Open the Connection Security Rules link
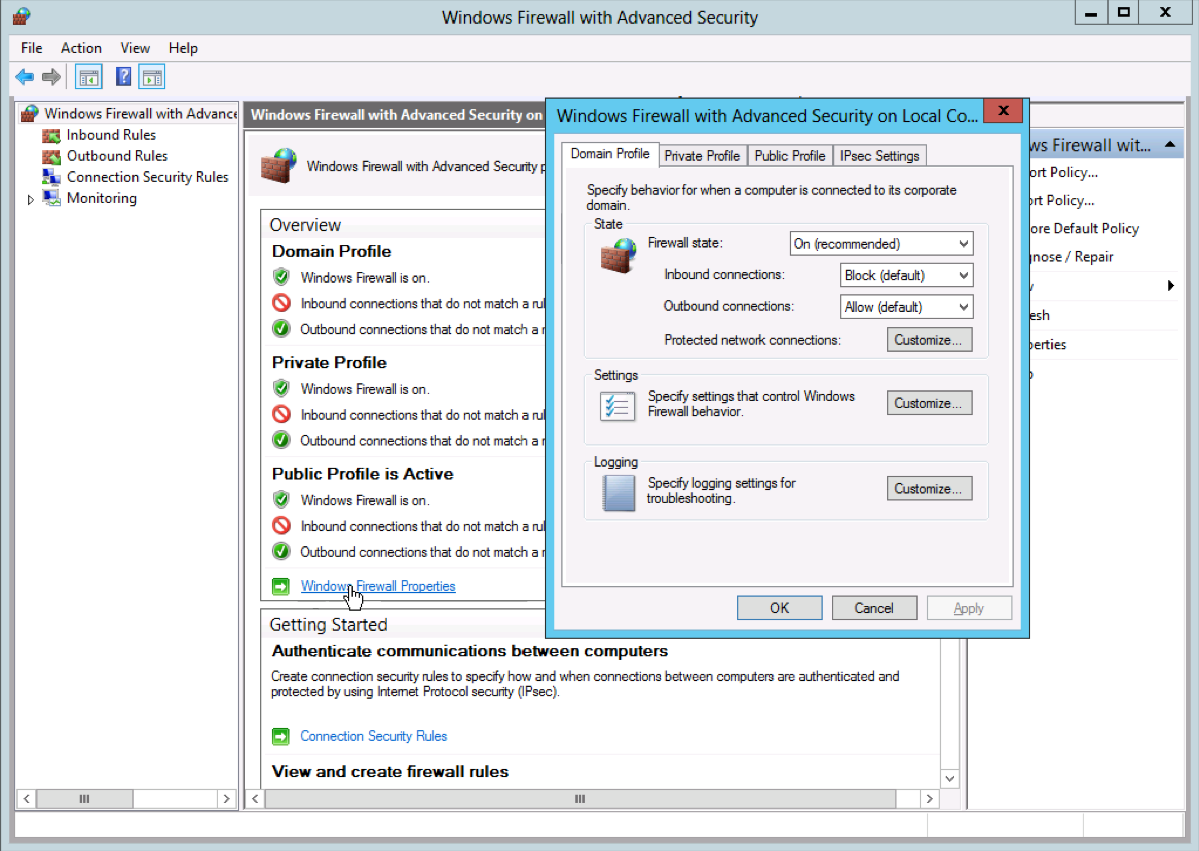Viewport: 1199px width, 851px height. click(373, 736)
